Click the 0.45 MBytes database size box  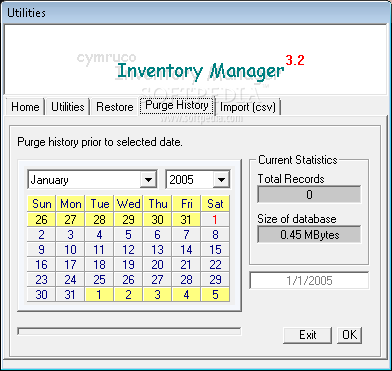pyautogui.click(x=309, y=235)
